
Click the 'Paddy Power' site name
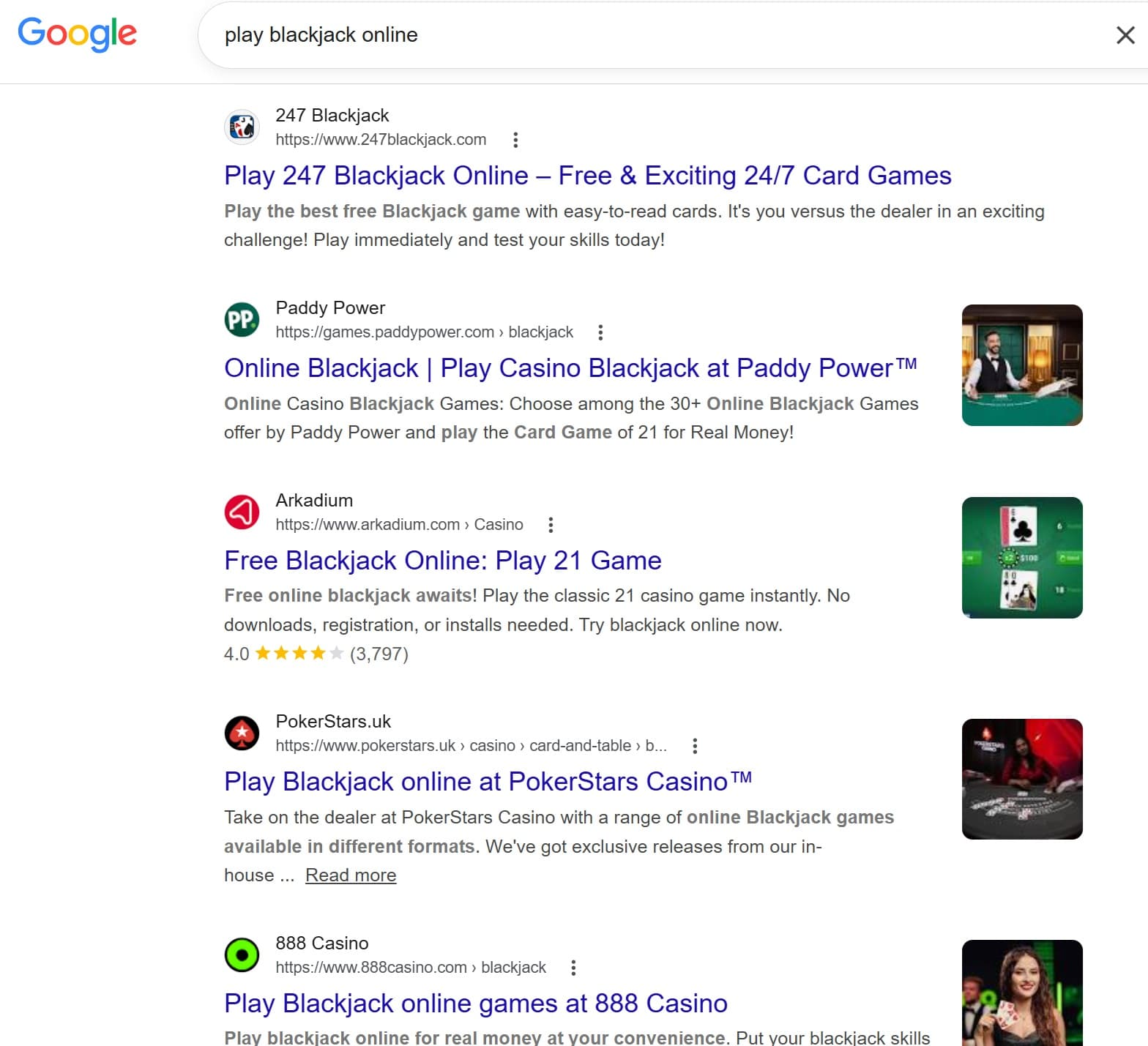click(x=330, y=308)
